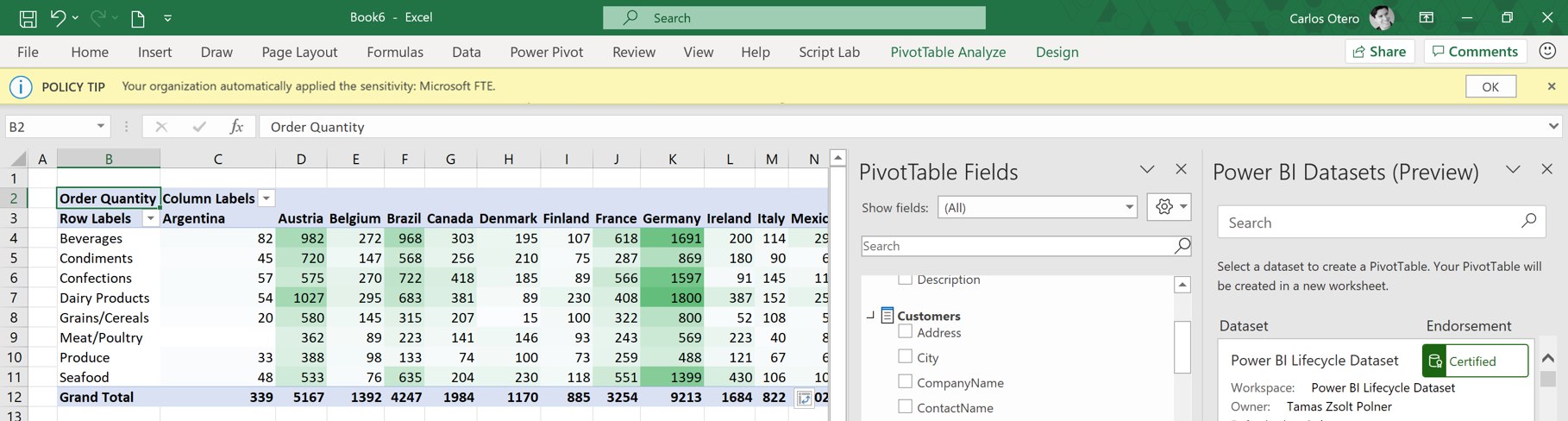
Task: Open the Name Box dropdown
Action: pyautogui.click(x=101, y=126)
